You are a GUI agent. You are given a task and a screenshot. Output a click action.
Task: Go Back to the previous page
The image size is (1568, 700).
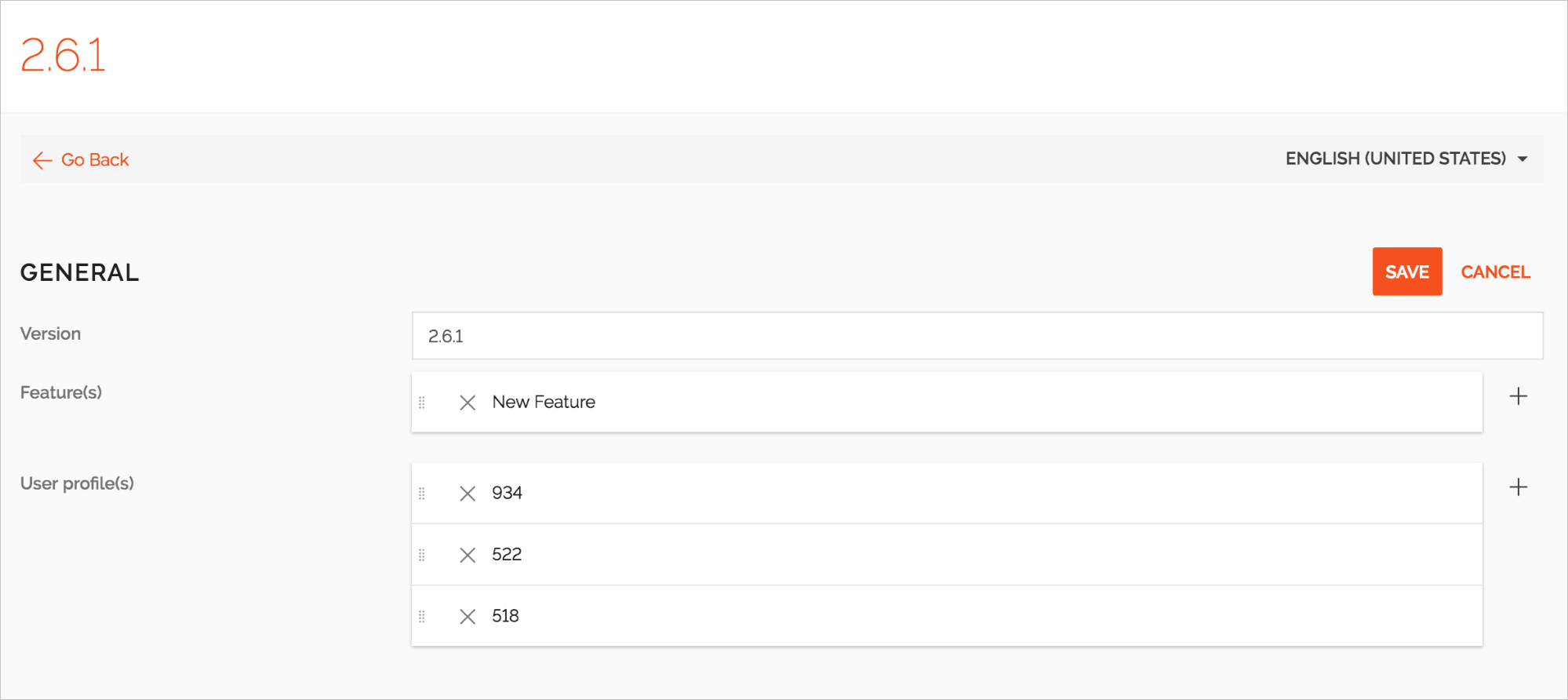pos(95,159)
